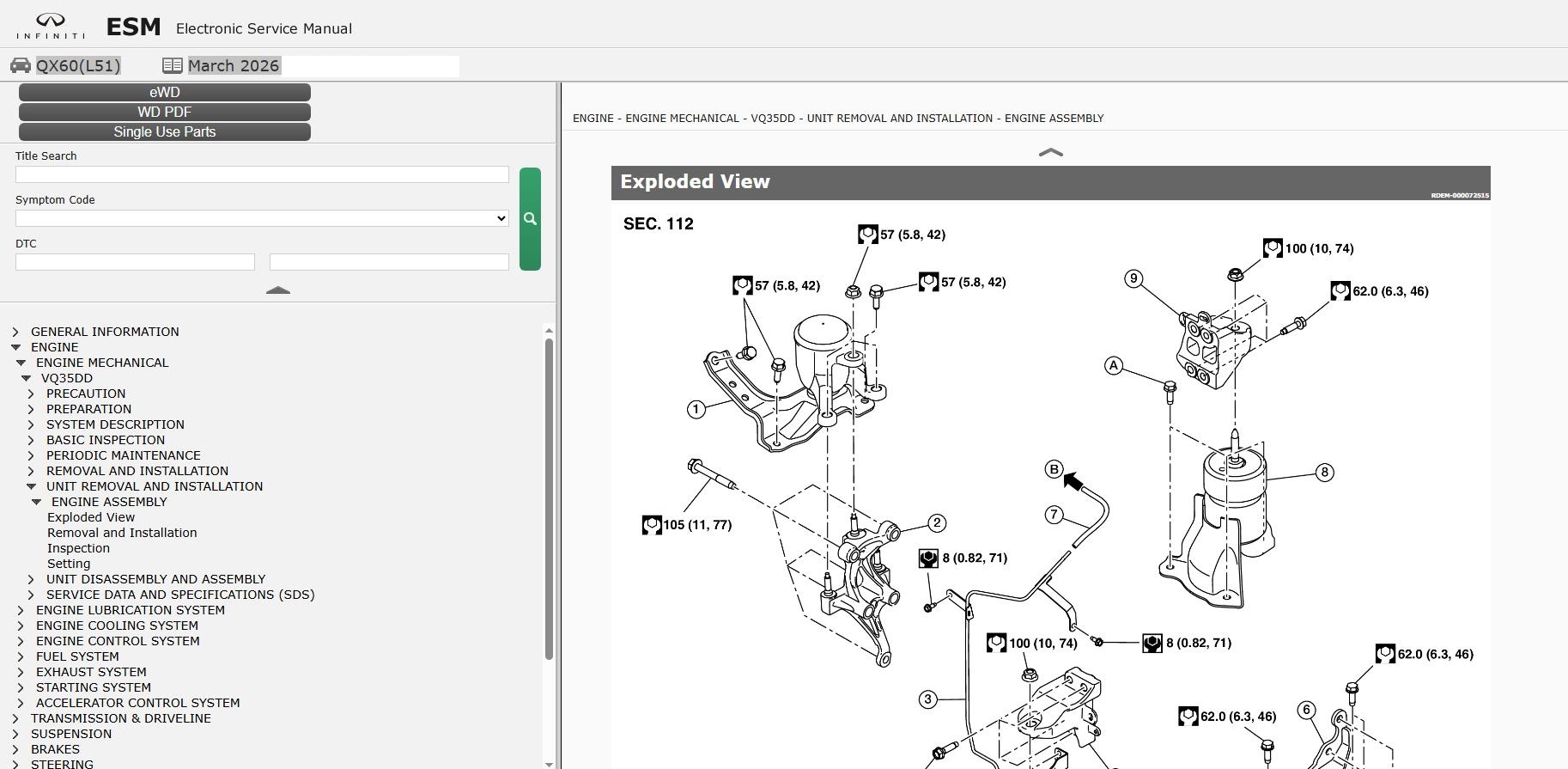Select the QX60(L51) vehicle label
The height and width of the screenshot is (769, 1568).
click(x=78, y=65)
